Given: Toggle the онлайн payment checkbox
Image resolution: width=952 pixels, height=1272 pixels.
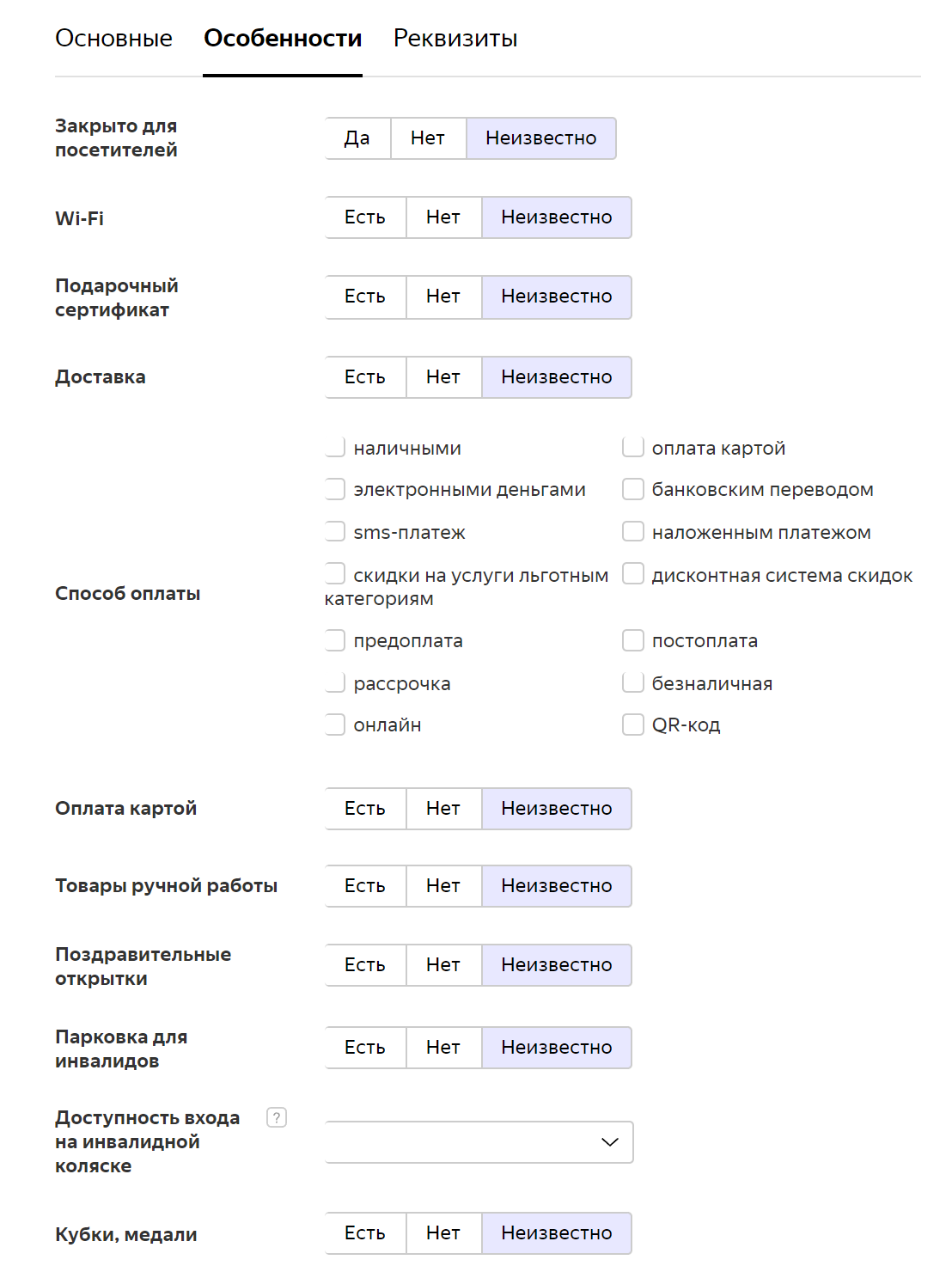Looking at the screenshot, I should 335,725.
